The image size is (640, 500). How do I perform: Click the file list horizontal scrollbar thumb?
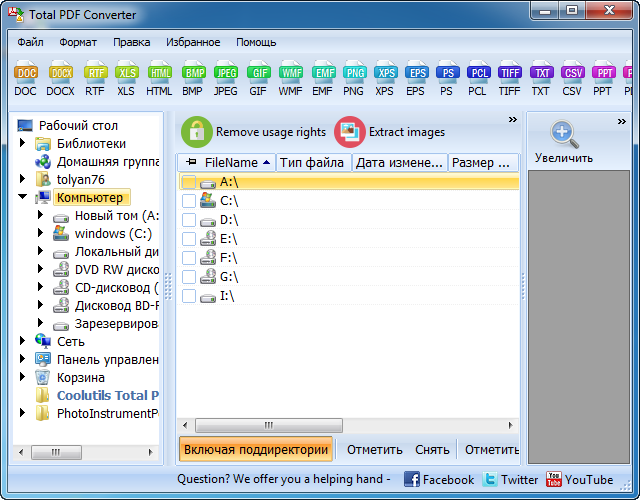click(x=269, y=425)
